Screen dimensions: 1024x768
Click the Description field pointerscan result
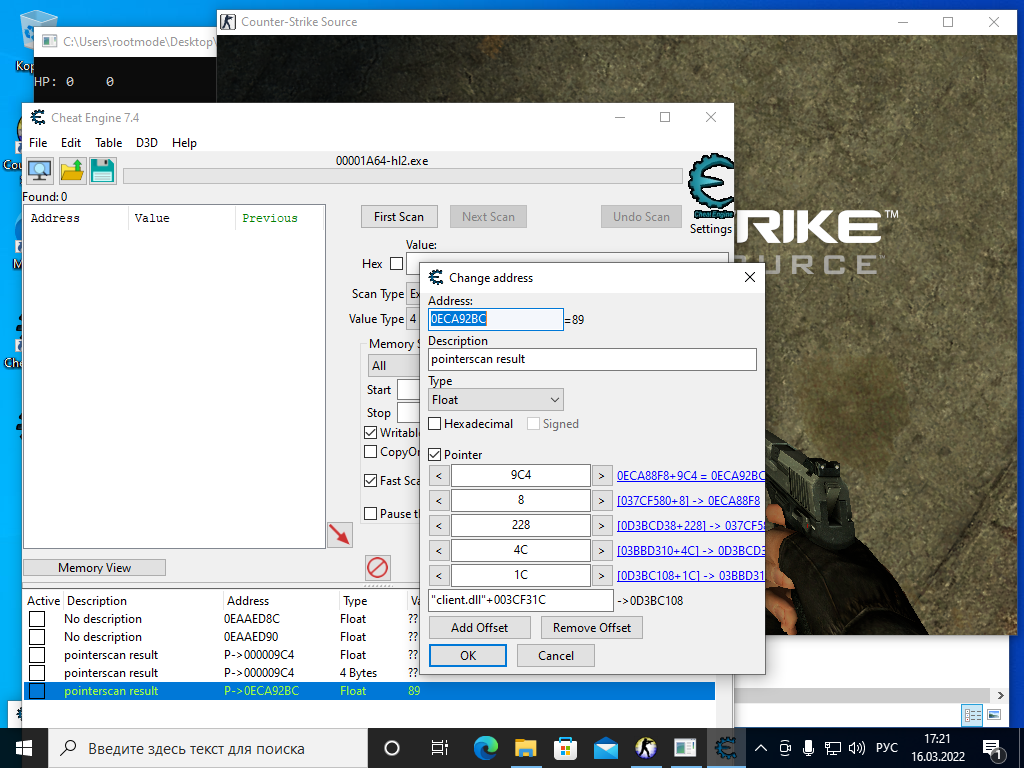(x=592, y=359)
